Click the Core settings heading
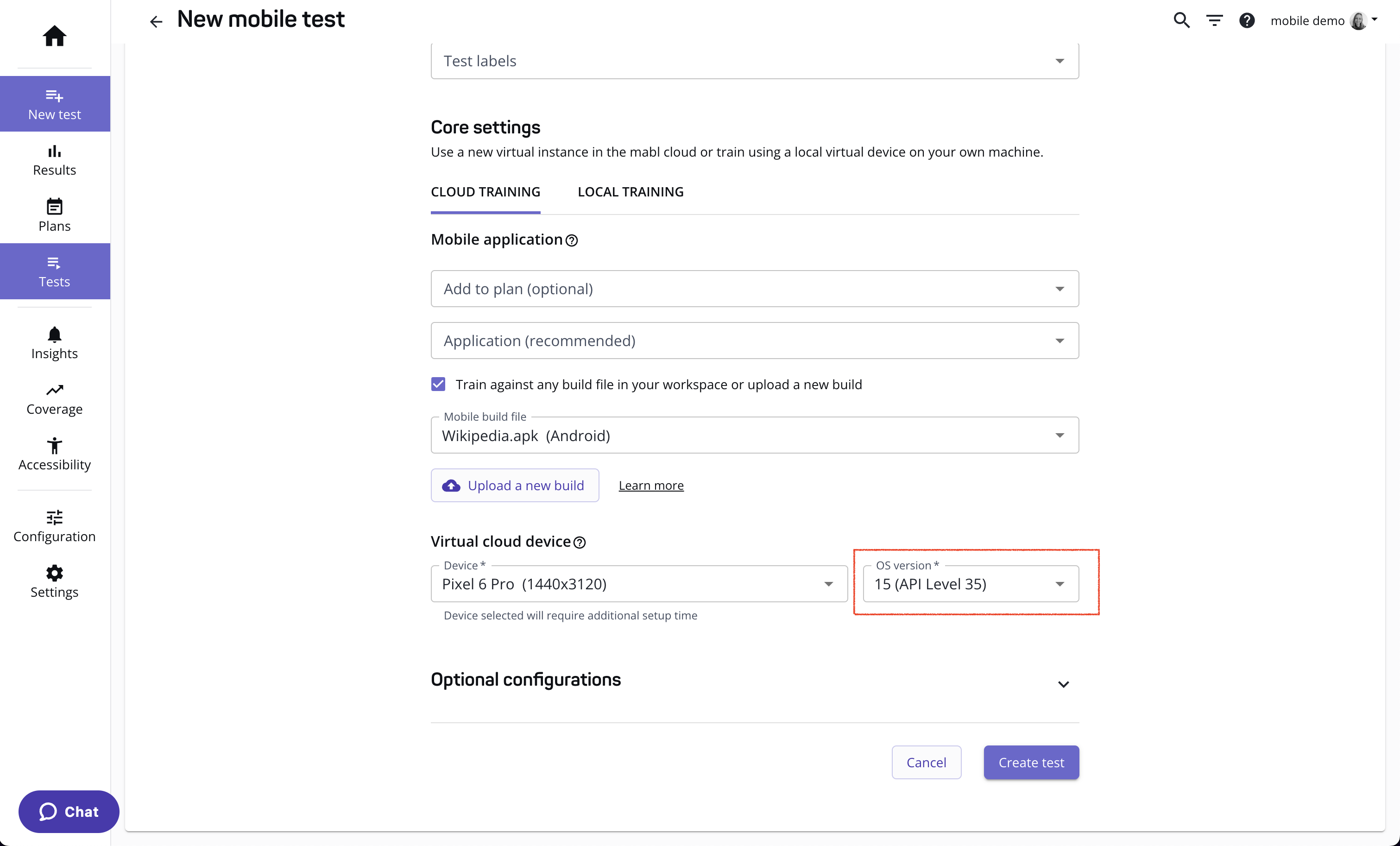Screen dimensions: 1400x846 (485, 127)
